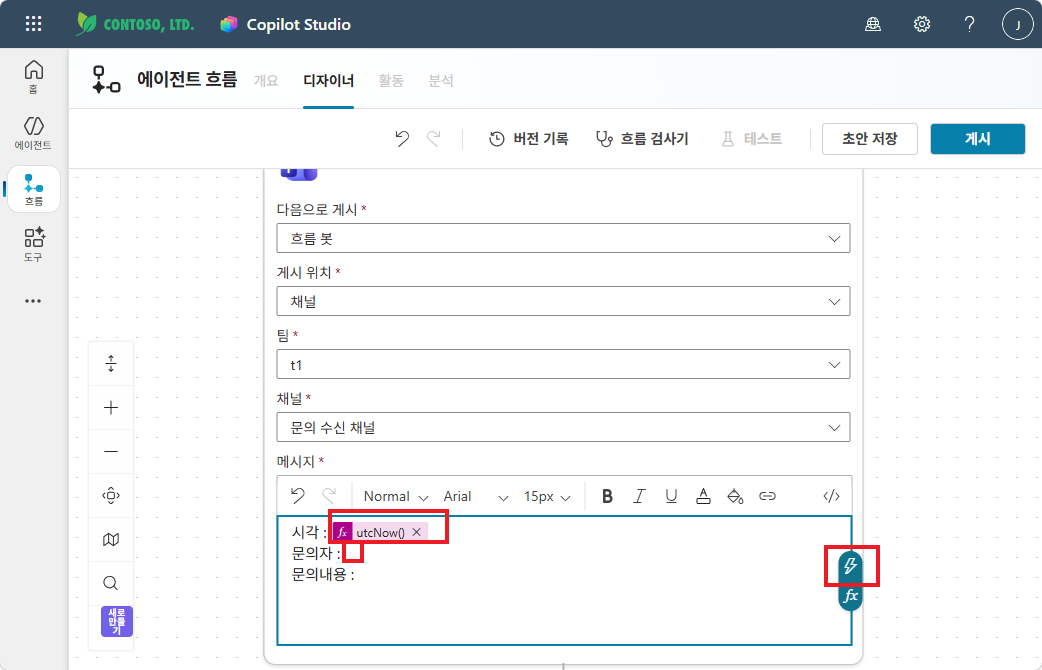The width and height of the screenshot is (1042, 670).
Task: Expand the 채널 dropdown
Action: (564, 427)
